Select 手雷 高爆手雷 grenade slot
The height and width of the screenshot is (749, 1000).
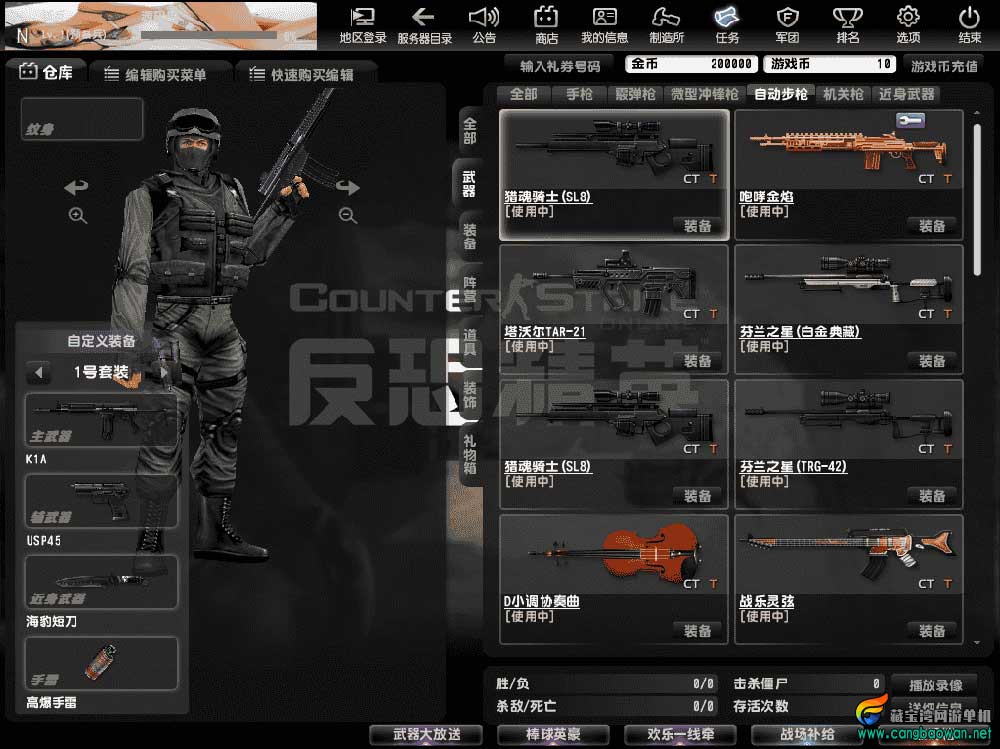(x=101, y=664)
